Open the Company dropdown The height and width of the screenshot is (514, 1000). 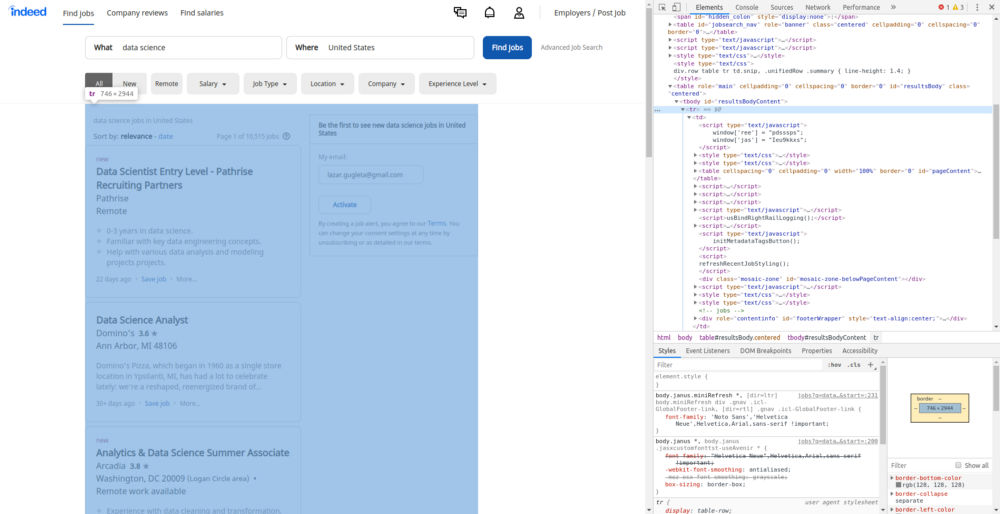tap(386, 84)
